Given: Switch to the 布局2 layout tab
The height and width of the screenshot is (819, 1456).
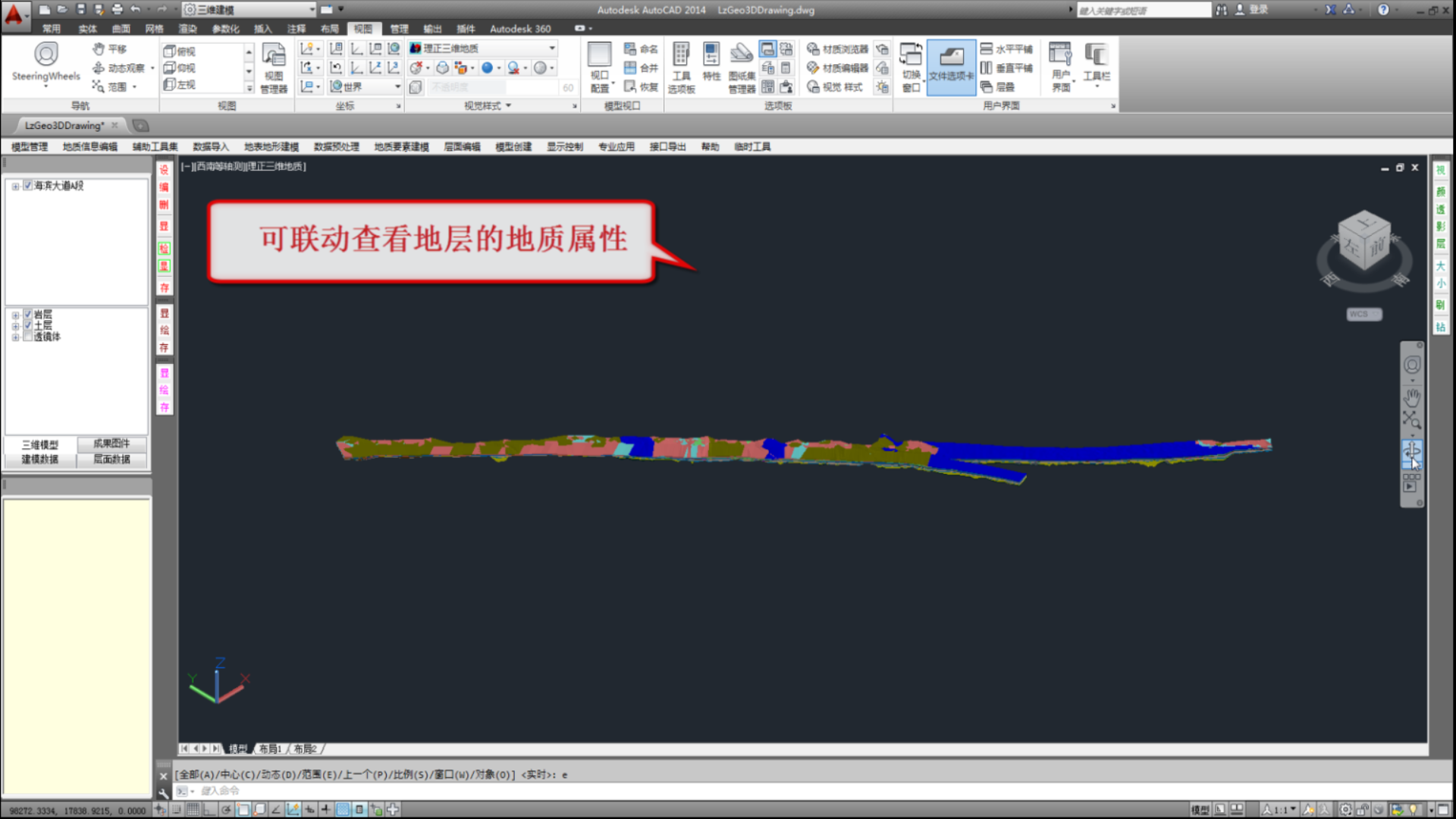Looking at the screenshot, I should (x=305, y=748).
